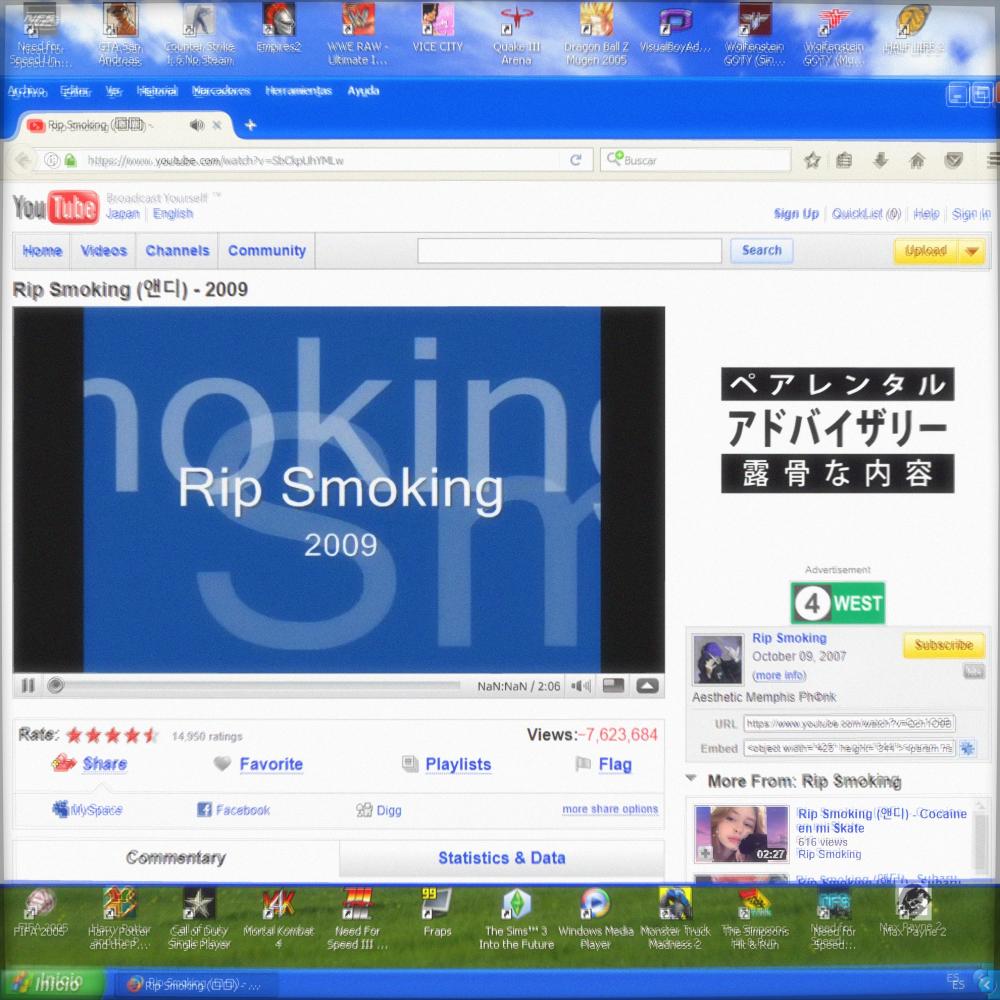Click inside the YouTube search input field
The width and height of the screenshot is (1000, 1000).
[570, 251]
